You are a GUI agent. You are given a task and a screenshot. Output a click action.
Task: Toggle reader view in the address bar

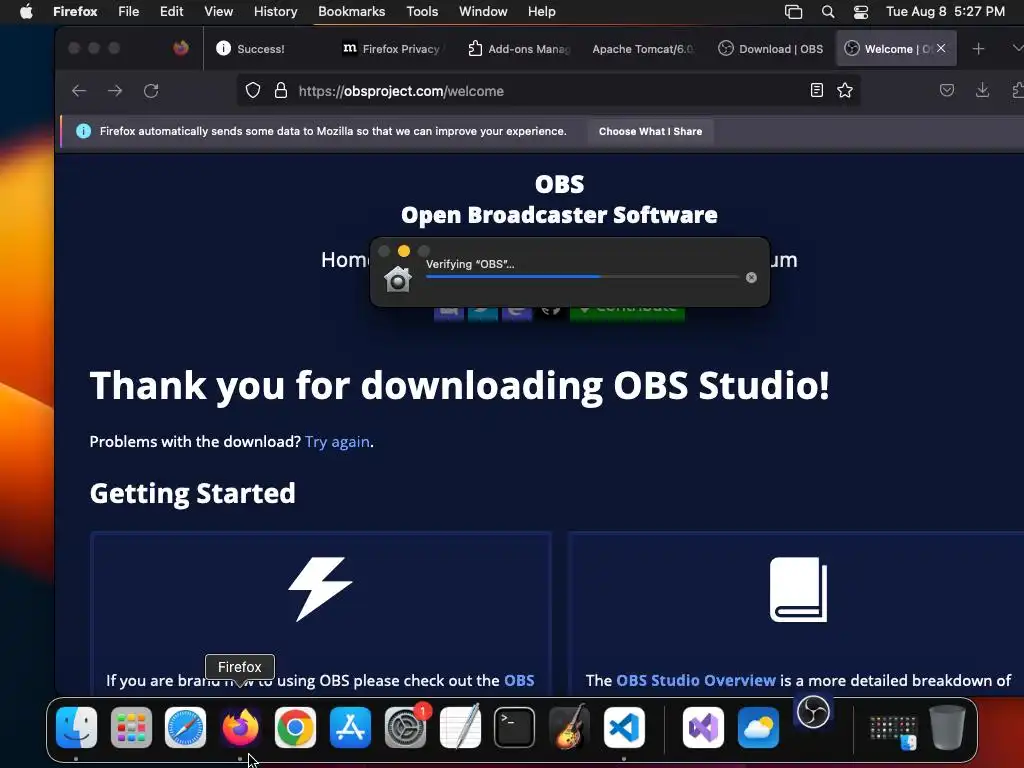tap(816, 90)
